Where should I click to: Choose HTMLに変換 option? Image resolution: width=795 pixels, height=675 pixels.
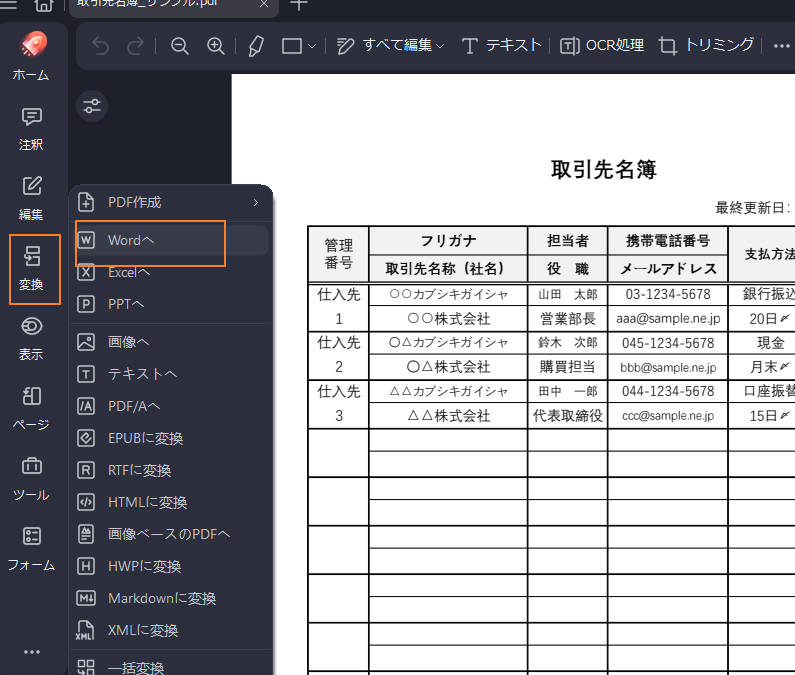[x=172, y=503]
